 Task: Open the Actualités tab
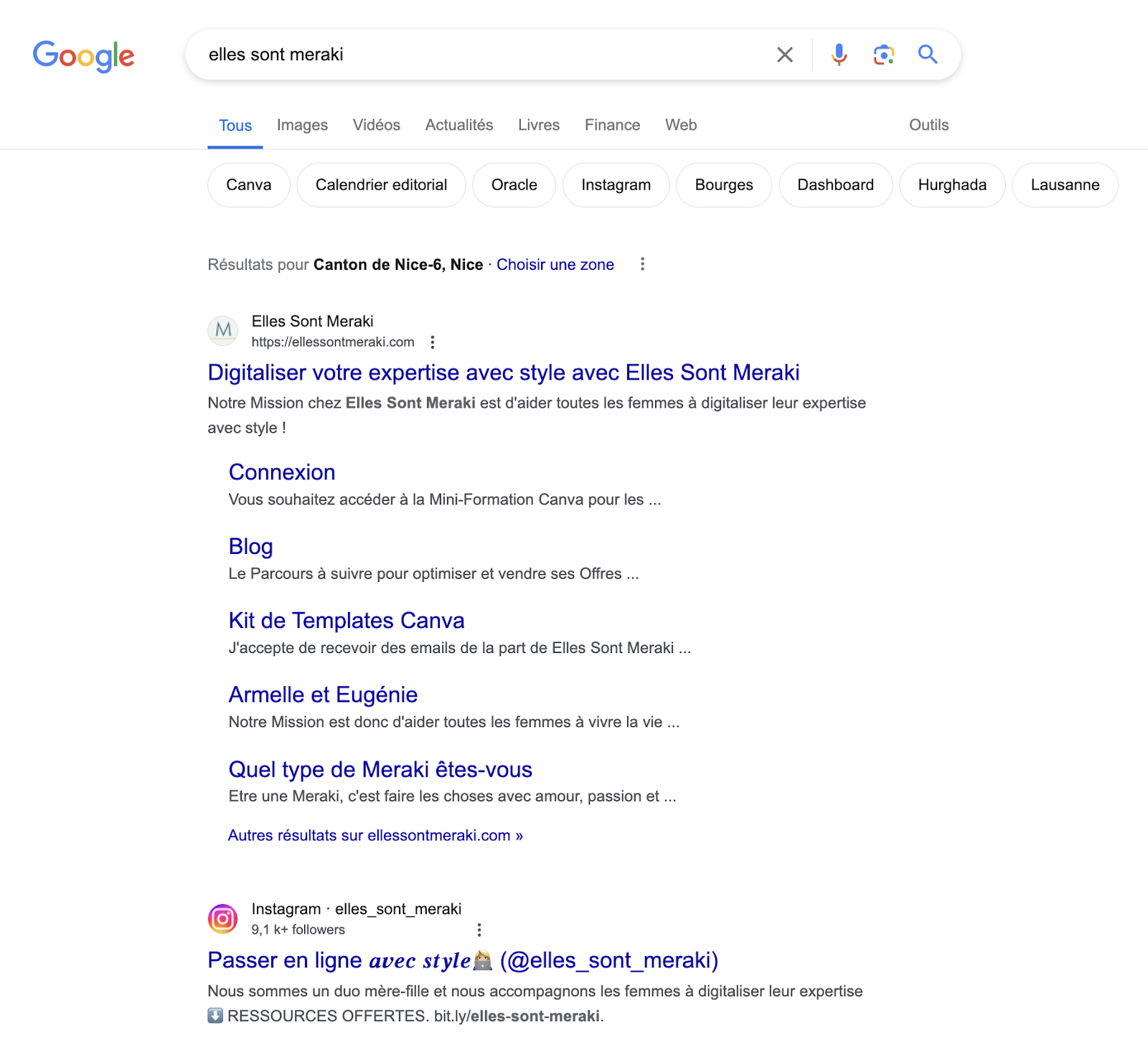[459, 125]
